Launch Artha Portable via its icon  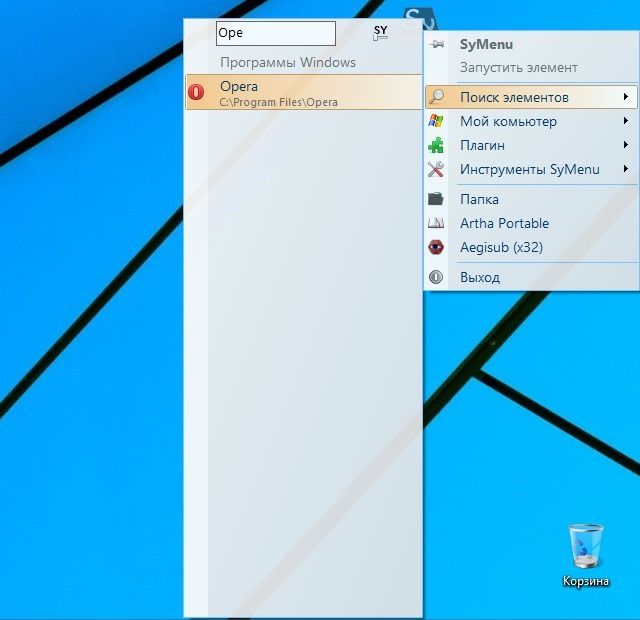click(x=436, y=223)
